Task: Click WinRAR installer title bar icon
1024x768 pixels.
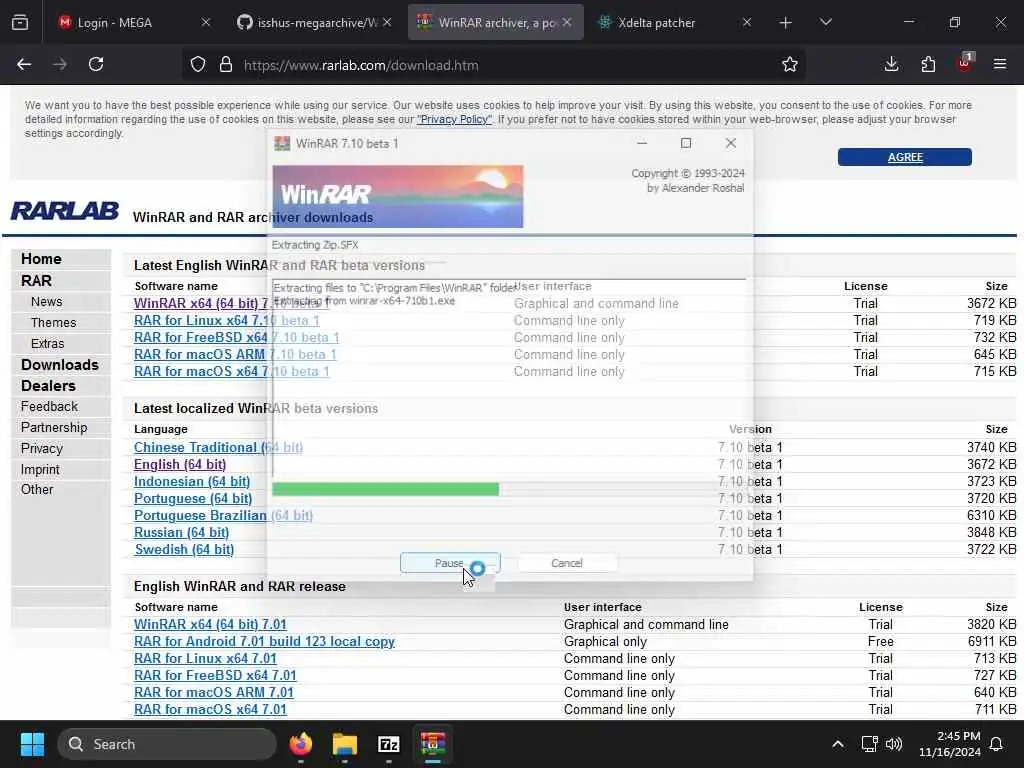Action: click(282, 144)
